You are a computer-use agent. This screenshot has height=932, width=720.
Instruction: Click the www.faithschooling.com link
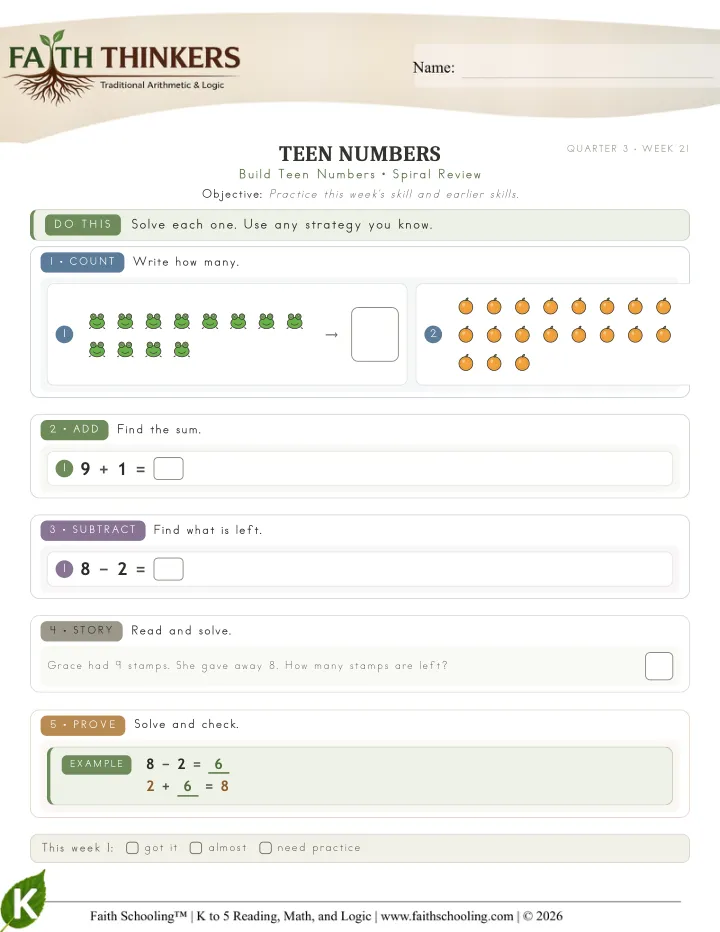[x=447, y=916]
